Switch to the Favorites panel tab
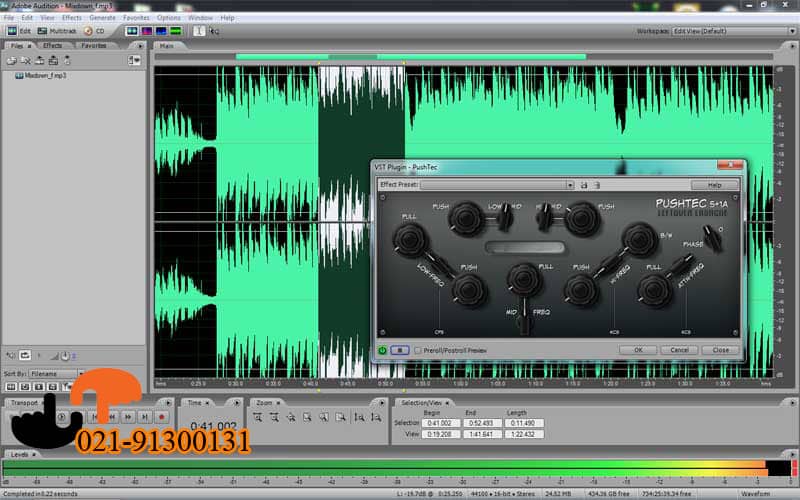 (x=93, y=46)
